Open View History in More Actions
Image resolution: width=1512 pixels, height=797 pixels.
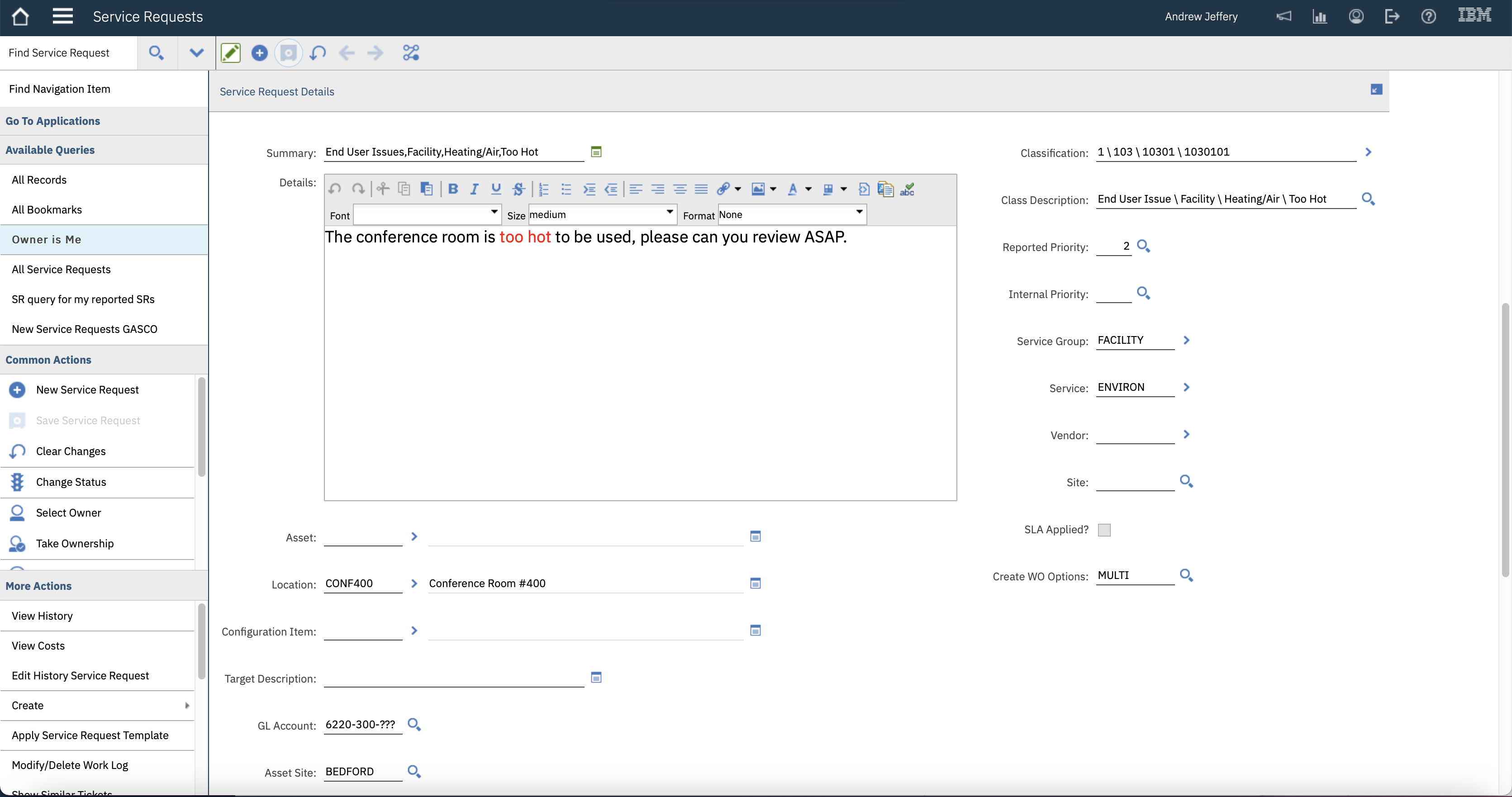point(42,616)
